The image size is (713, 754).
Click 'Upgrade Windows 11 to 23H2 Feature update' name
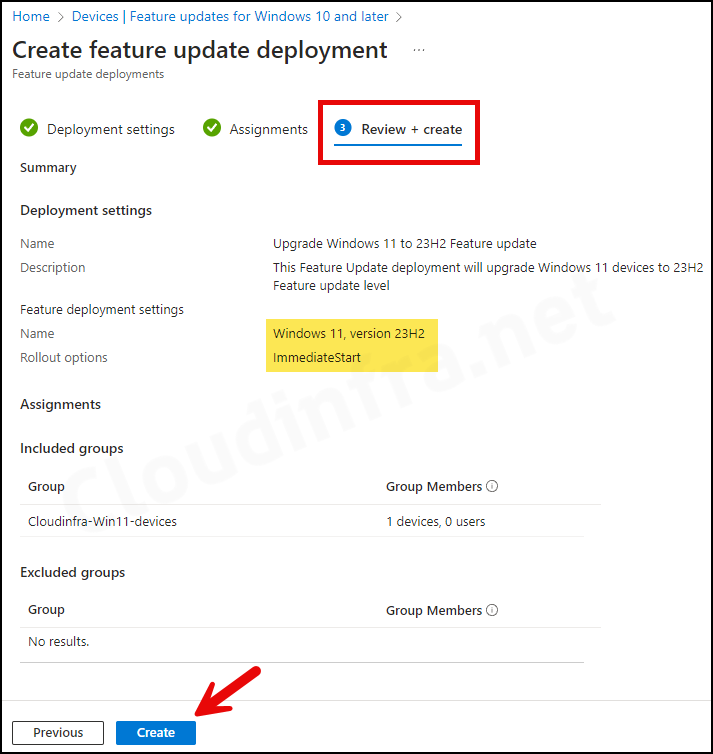404,243
